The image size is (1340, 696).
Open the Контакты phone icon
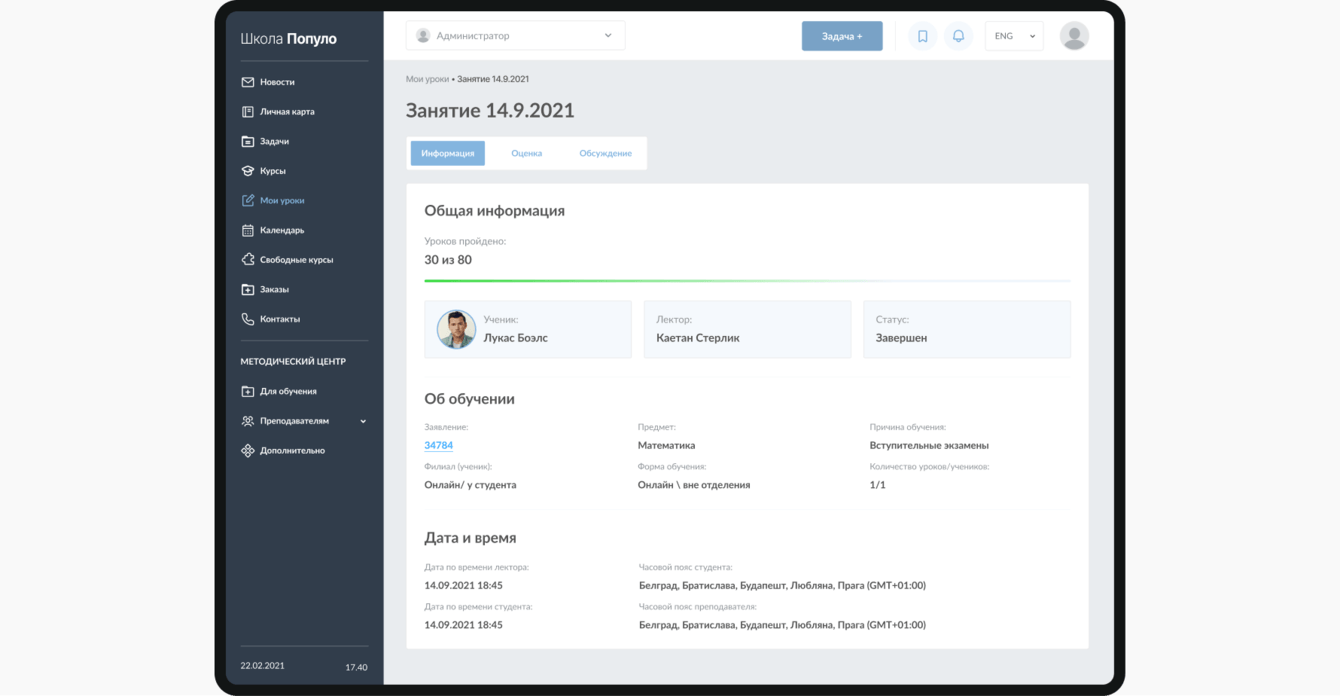coord(247,319)
